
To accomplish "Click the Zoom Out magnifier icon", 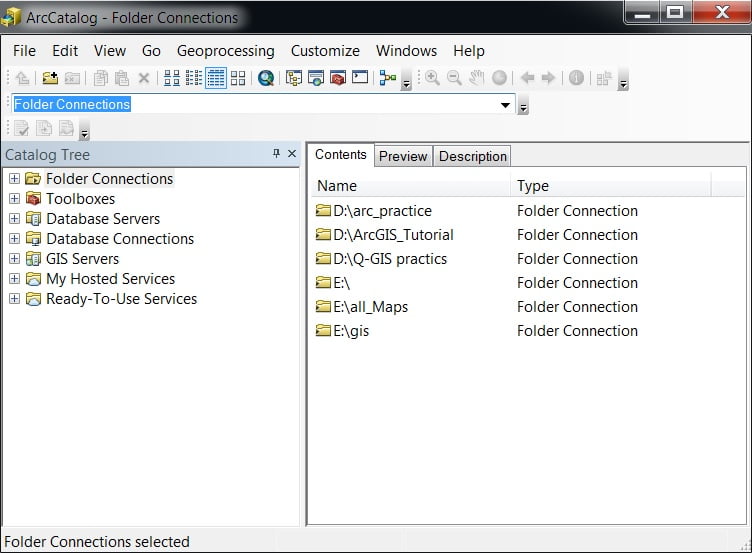I will 455,78.
